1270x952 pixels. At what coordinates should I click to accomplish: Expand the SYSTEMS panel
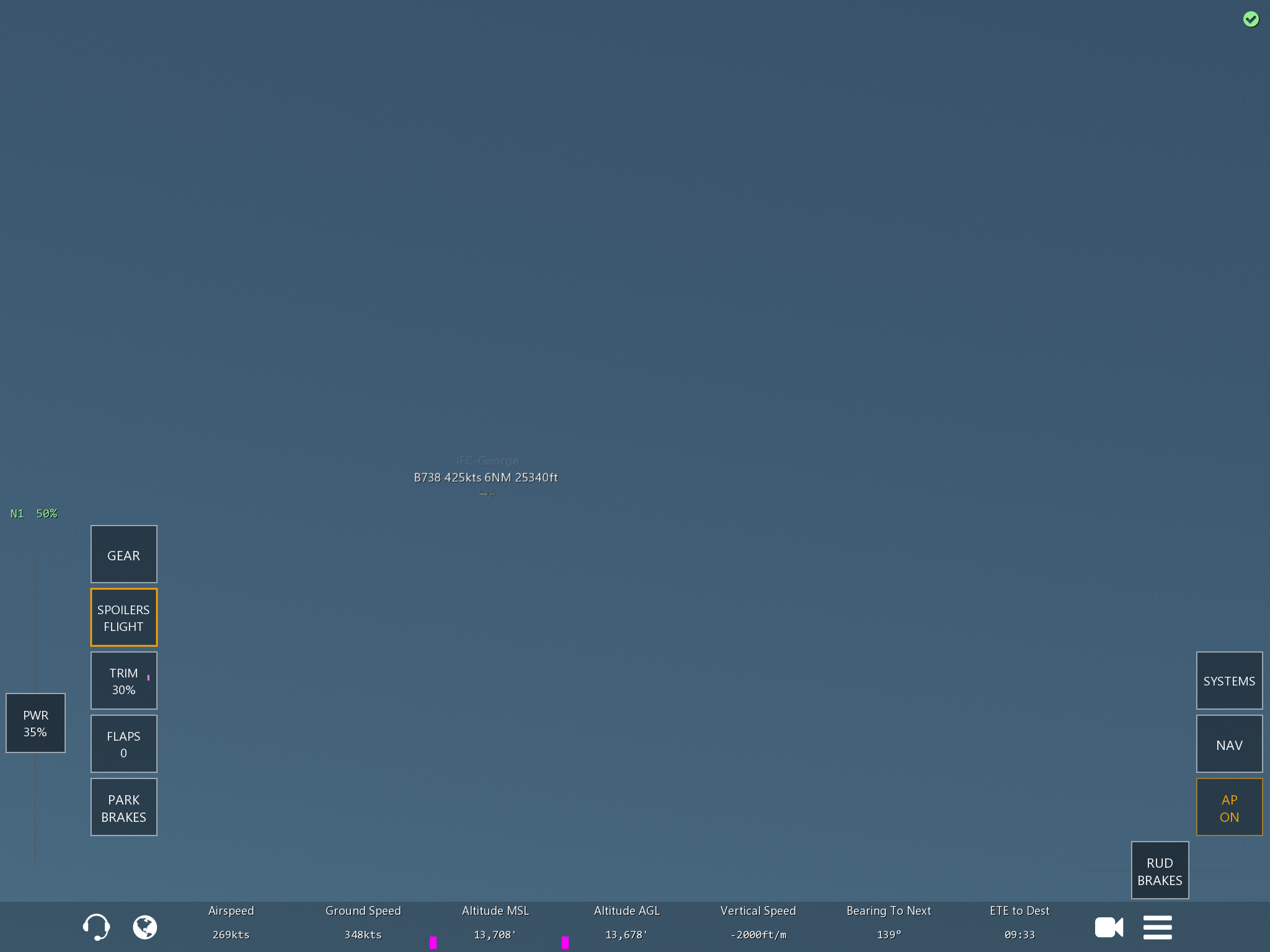tap(1228, 681)
